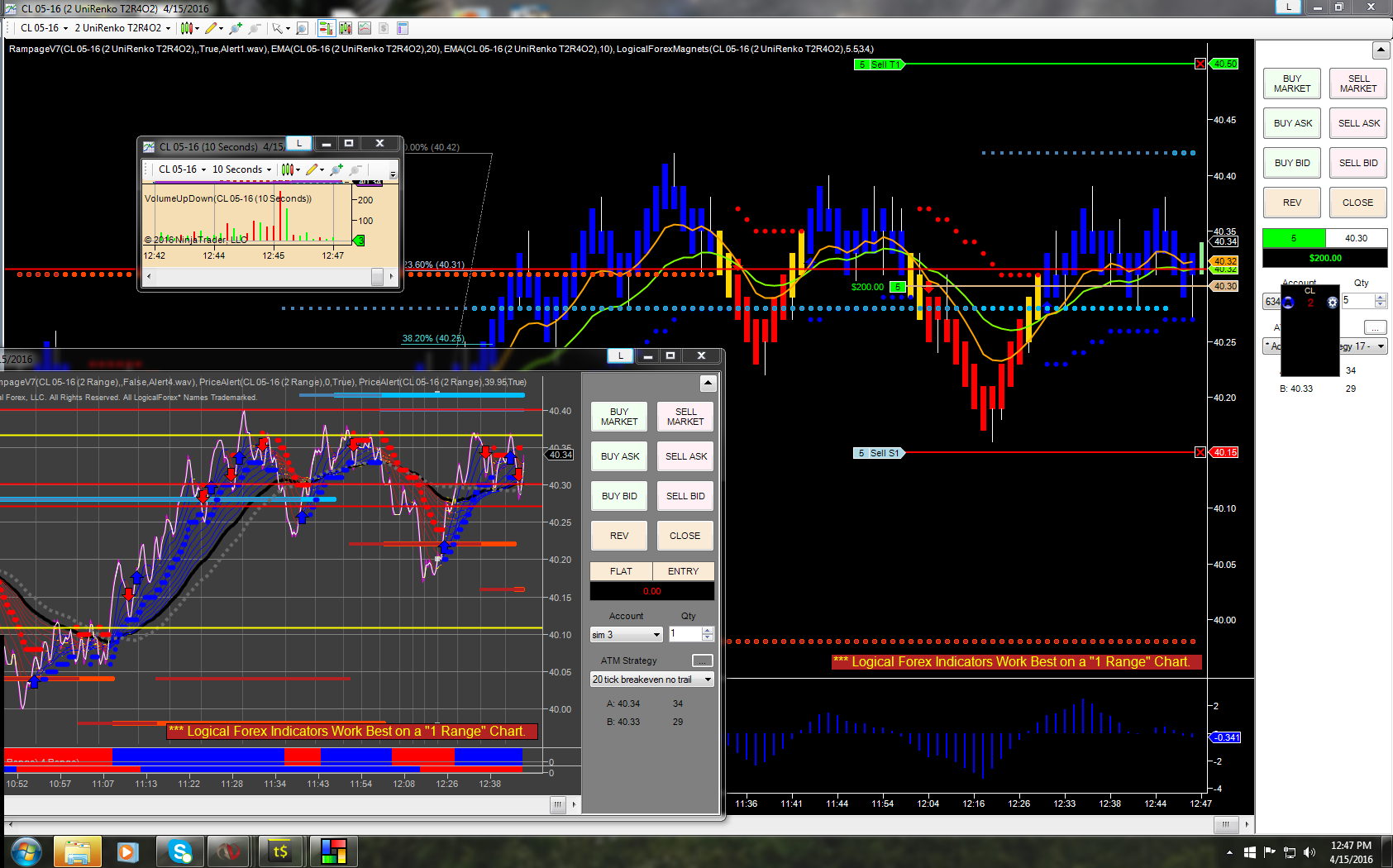Click the ATM Strategy ellipsis button in Range panel
The height and width of the screenshot is (868, 1393).
coord(702,661)
